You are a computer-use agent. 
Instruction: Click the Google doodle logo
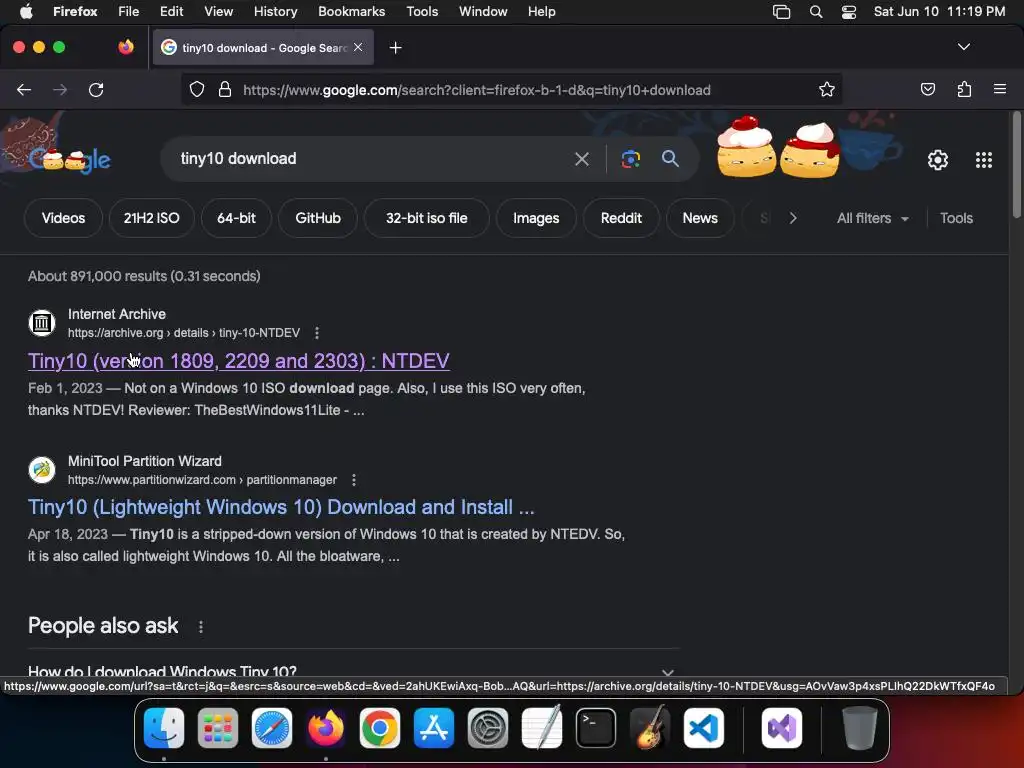(69, 159)
